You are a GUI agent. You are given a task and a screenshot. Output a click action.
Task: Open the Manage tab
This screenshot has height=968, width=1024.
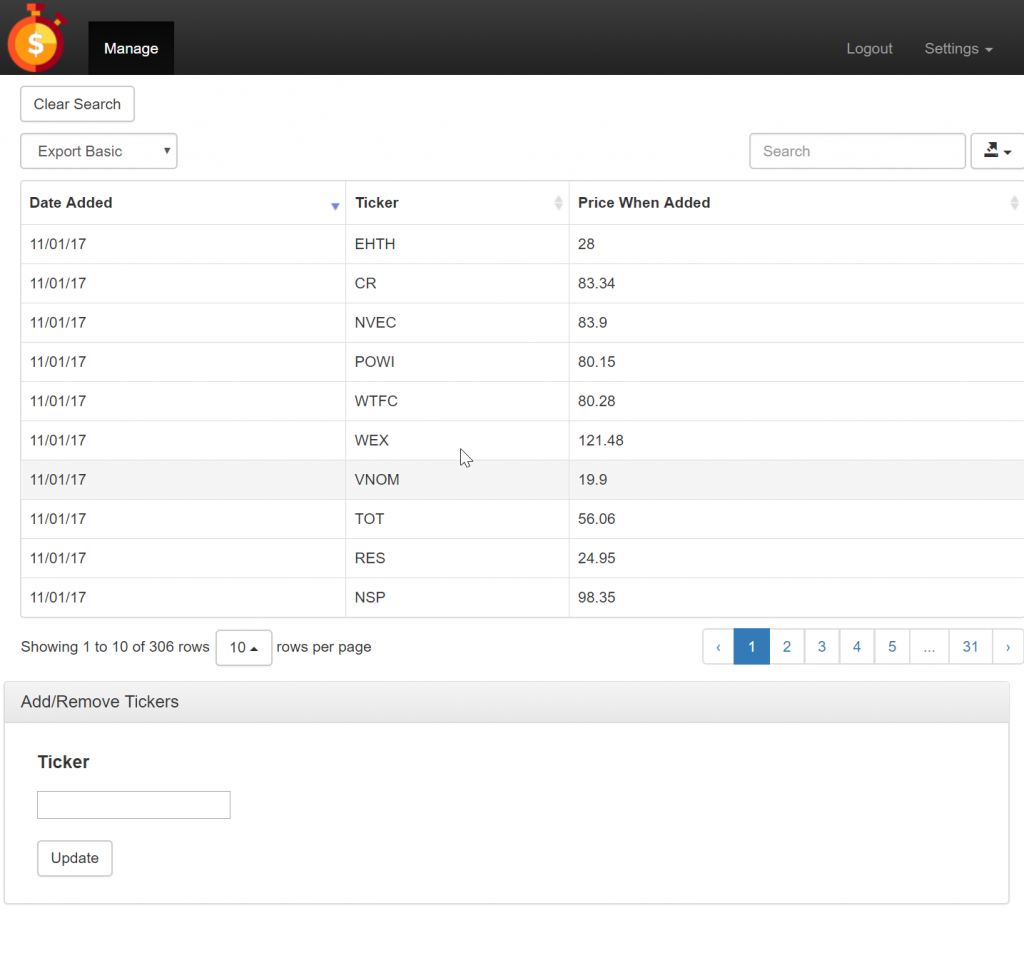tap(131, 48)
